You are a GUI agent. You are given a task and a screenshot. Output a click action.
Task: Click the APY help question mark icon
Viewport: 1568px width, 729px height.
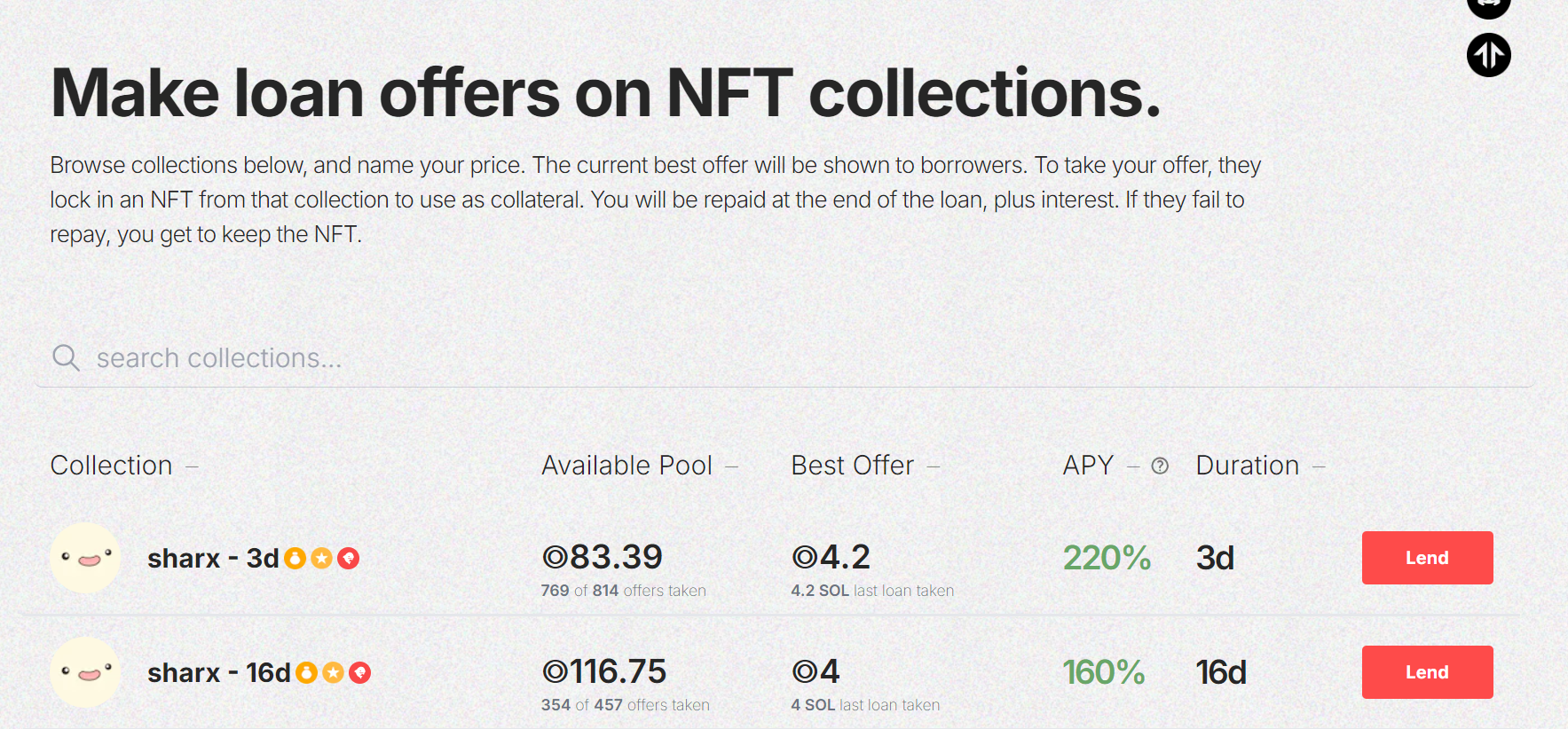pyautogui.click(x=1160, y=466)
